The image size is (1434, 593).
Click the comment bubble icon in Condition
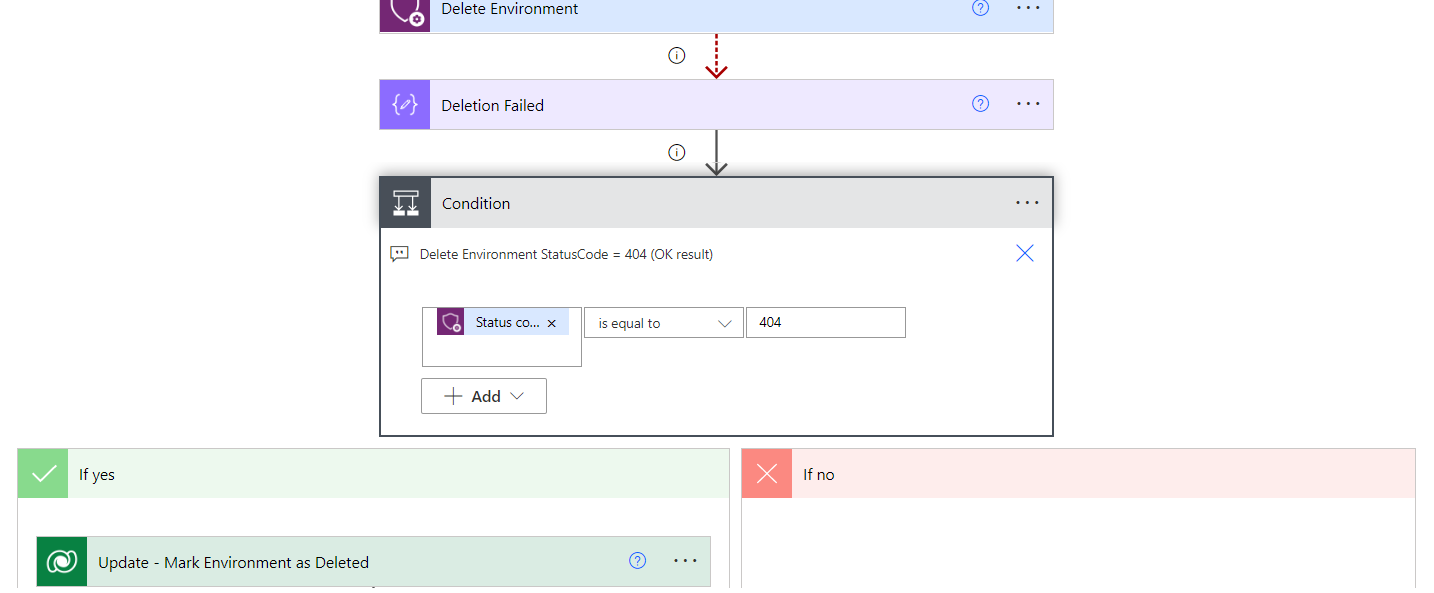click(x=399, y=253)
